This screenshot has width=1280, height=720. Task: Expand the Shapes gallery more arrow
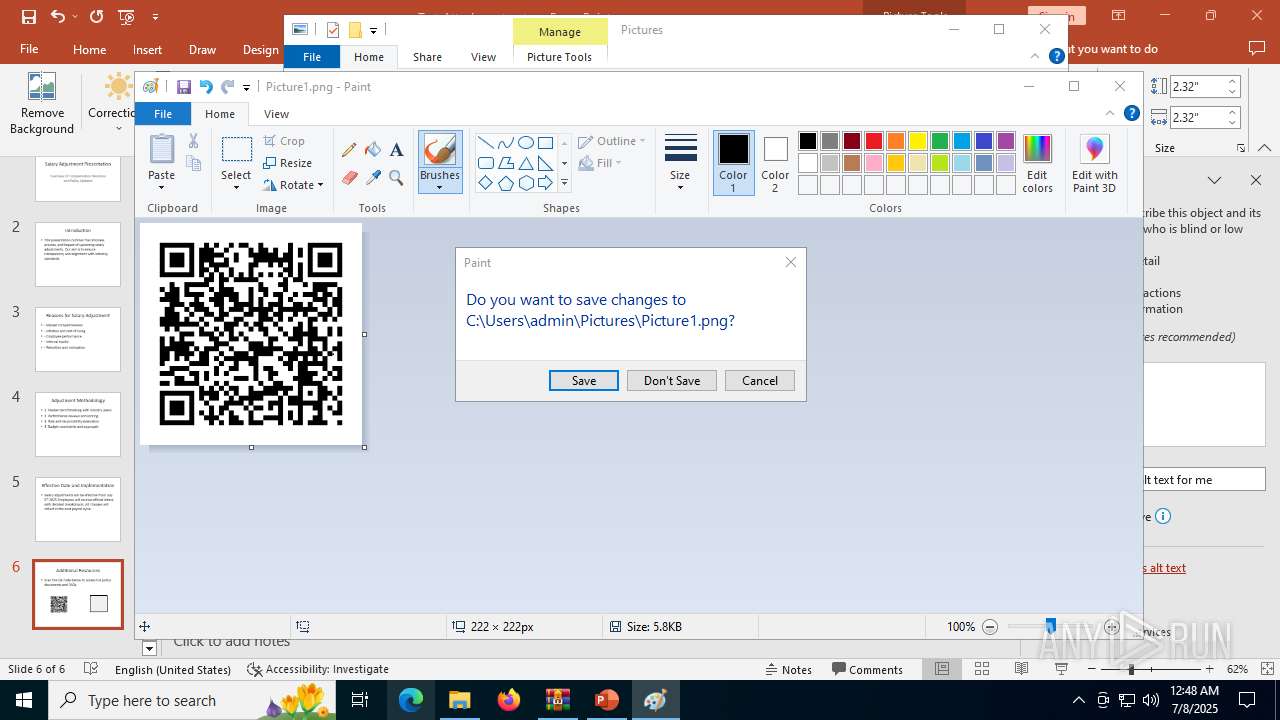point(564,183)
